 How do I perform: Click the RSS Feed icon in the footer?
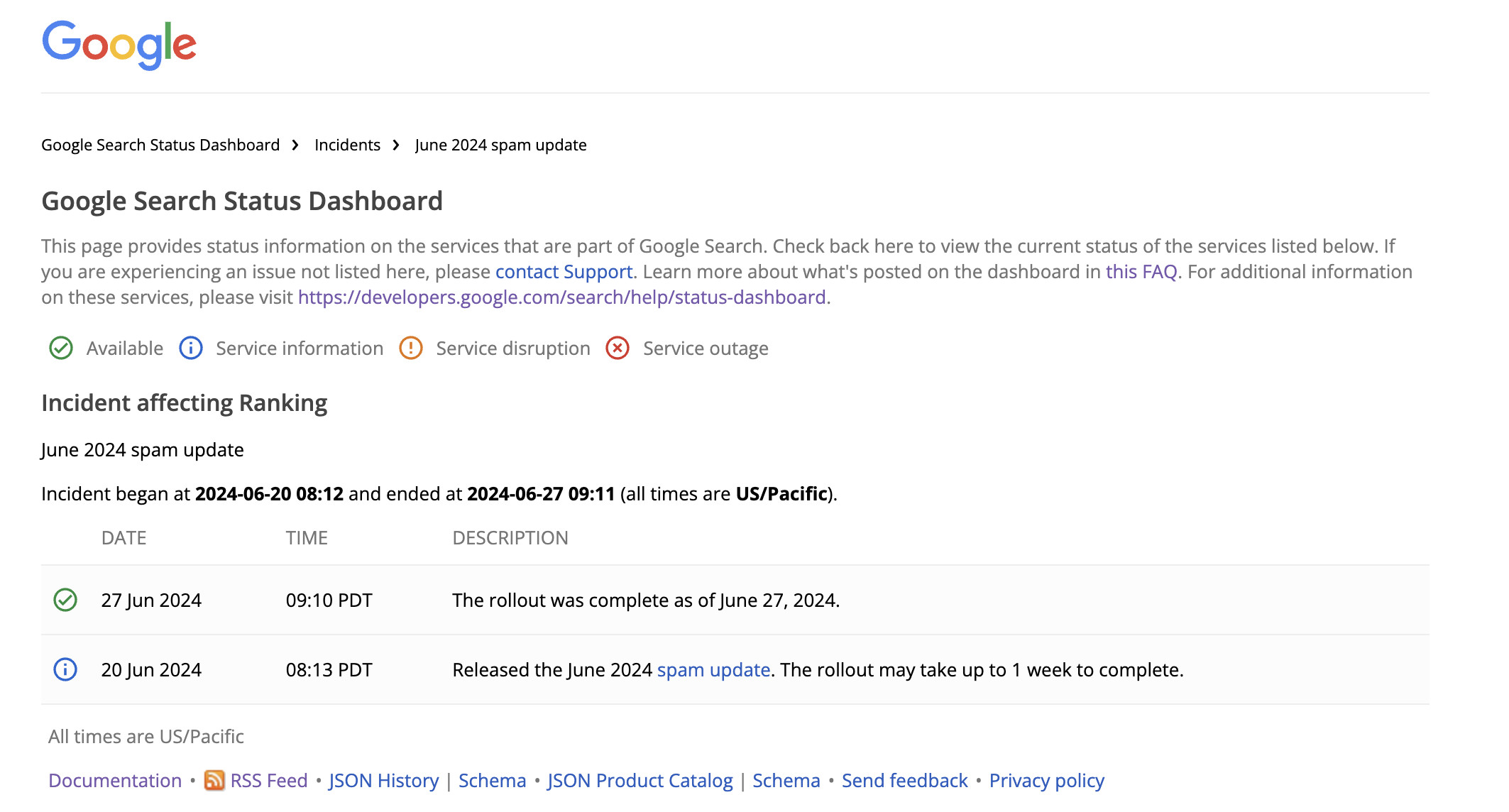pos(215,780)
